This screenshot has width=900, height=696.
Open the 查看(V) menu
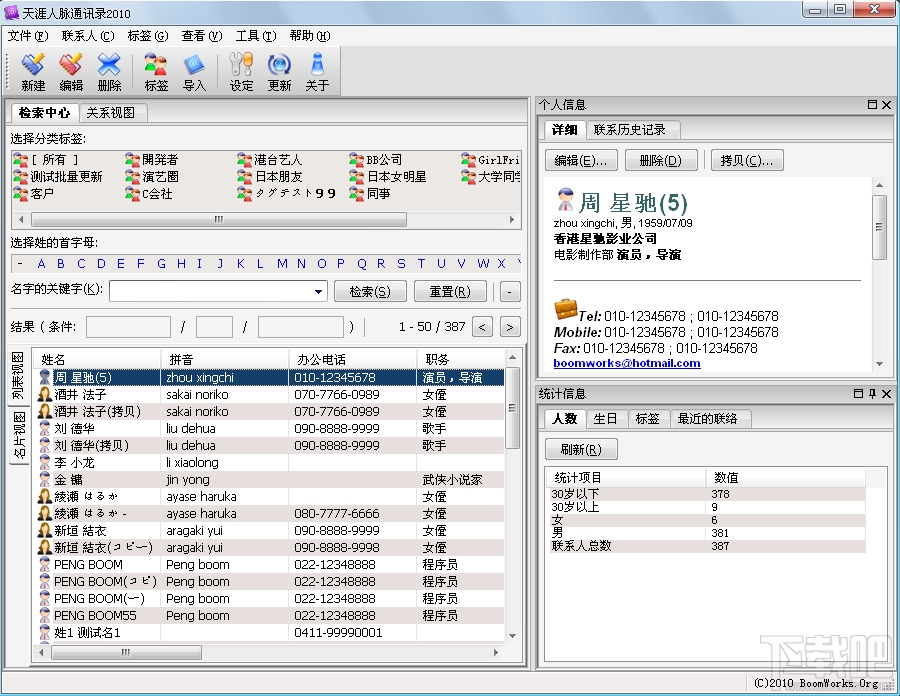[201, 36]
